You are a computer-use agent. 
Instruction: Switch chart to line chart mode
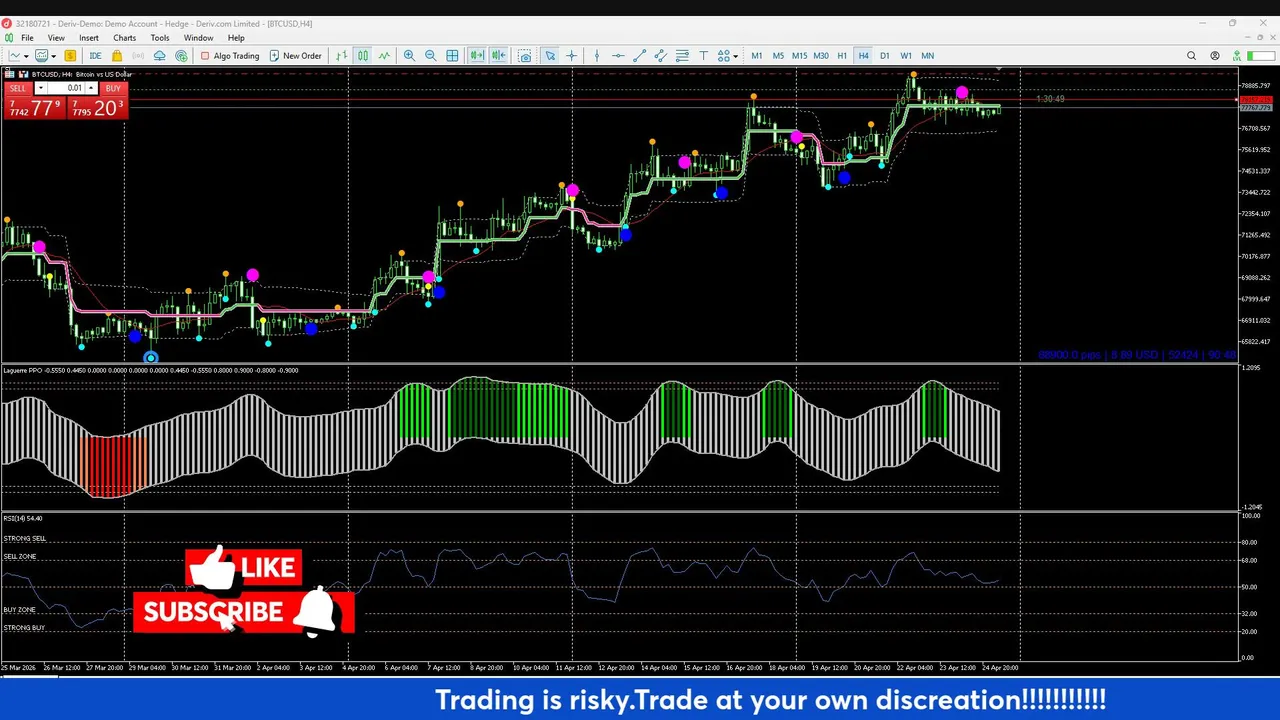(384, 56)
